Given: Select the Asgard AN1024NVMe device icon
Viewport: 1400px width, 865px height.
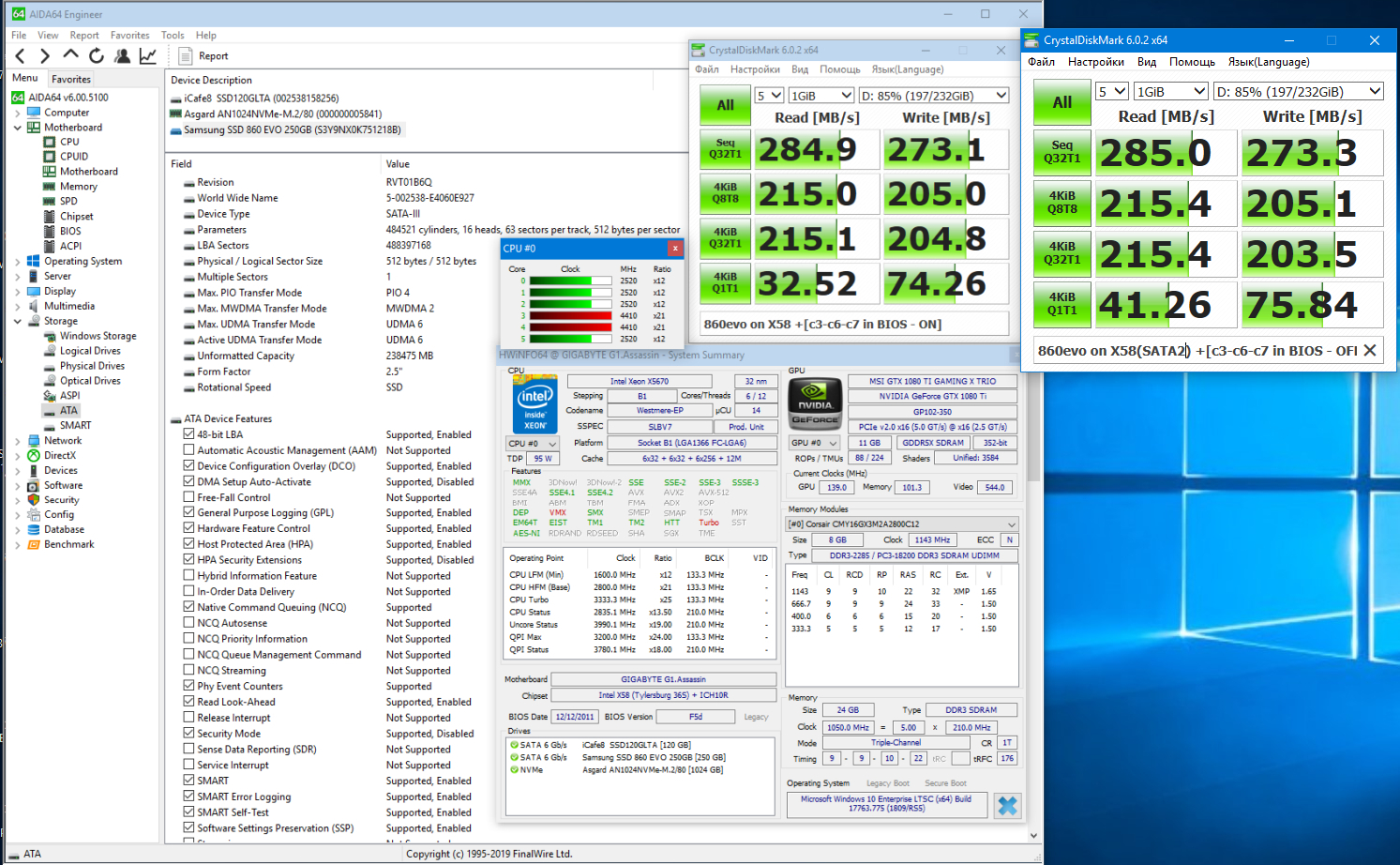Looking at the screenshot, I should coord(176,114).
